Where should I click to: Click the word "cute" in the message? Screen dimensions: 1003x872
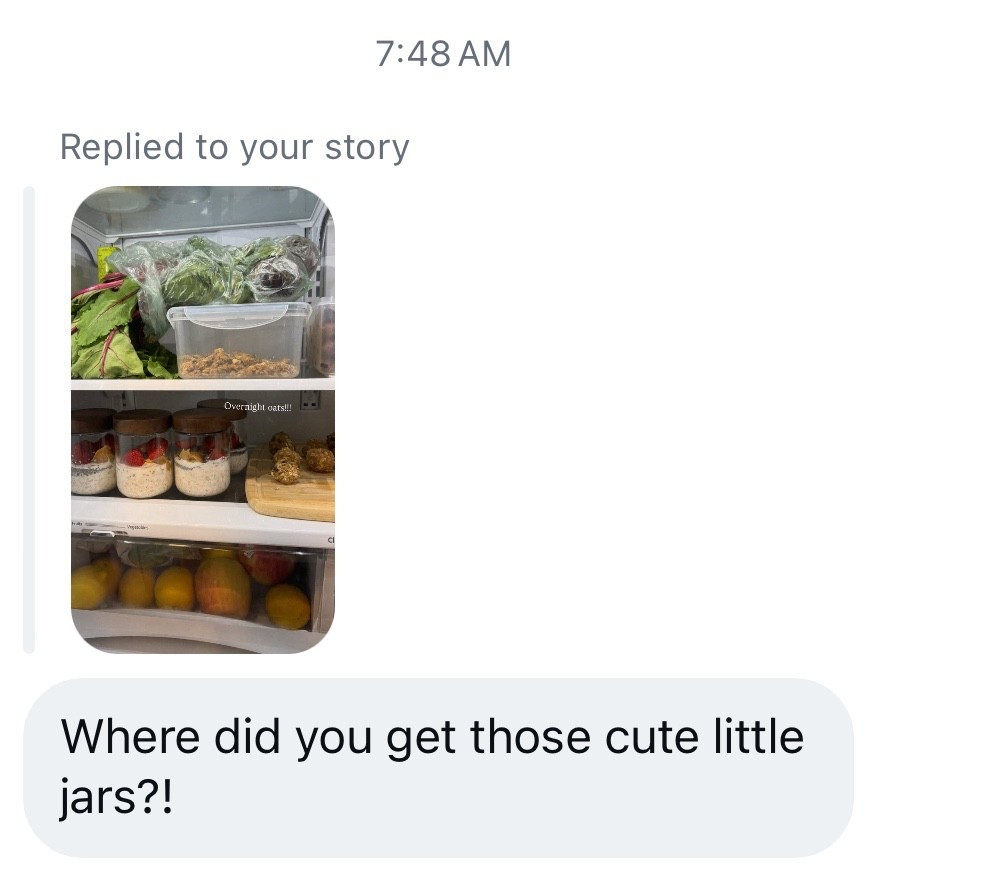tap(650, 737)
